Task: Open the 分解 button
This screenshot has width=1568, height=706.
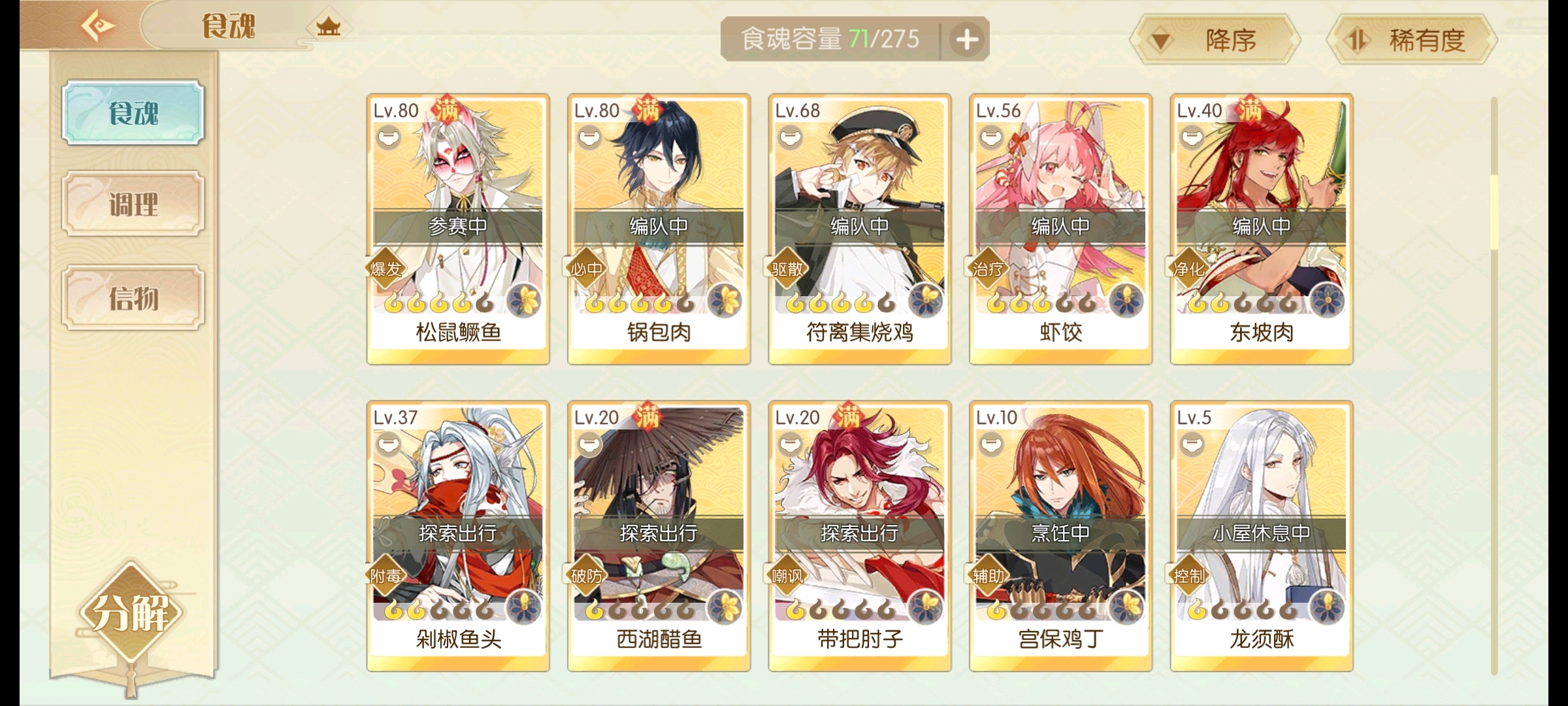Action: 131,613
